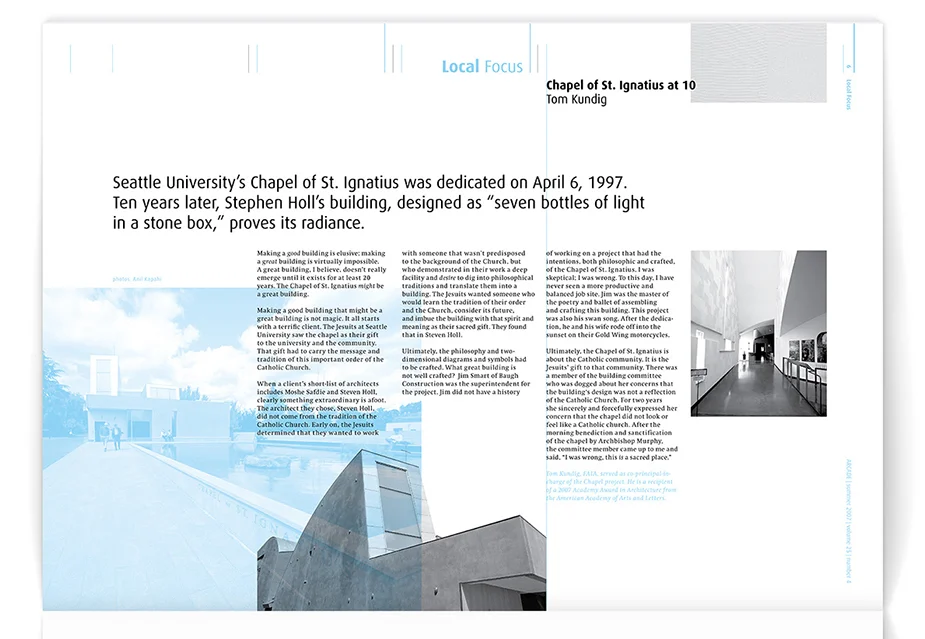Click paragraph starting 'with someone that wasn't predisposed'

pyautogui.click(x=468, y=294)
